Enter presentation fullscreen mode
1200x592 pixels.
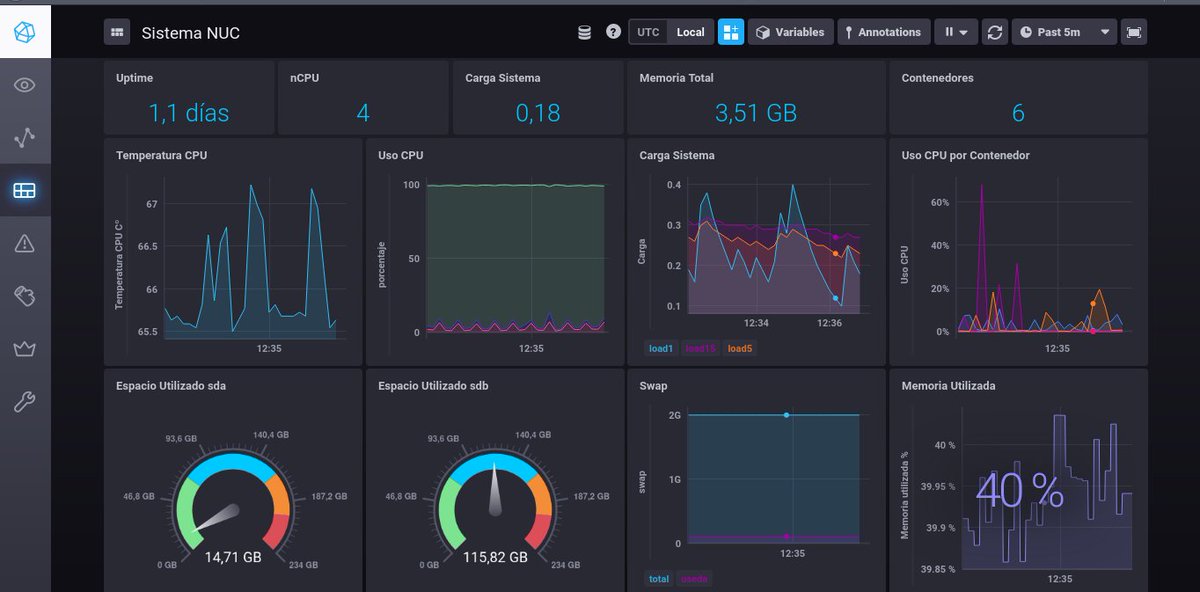click(1133, 32)
